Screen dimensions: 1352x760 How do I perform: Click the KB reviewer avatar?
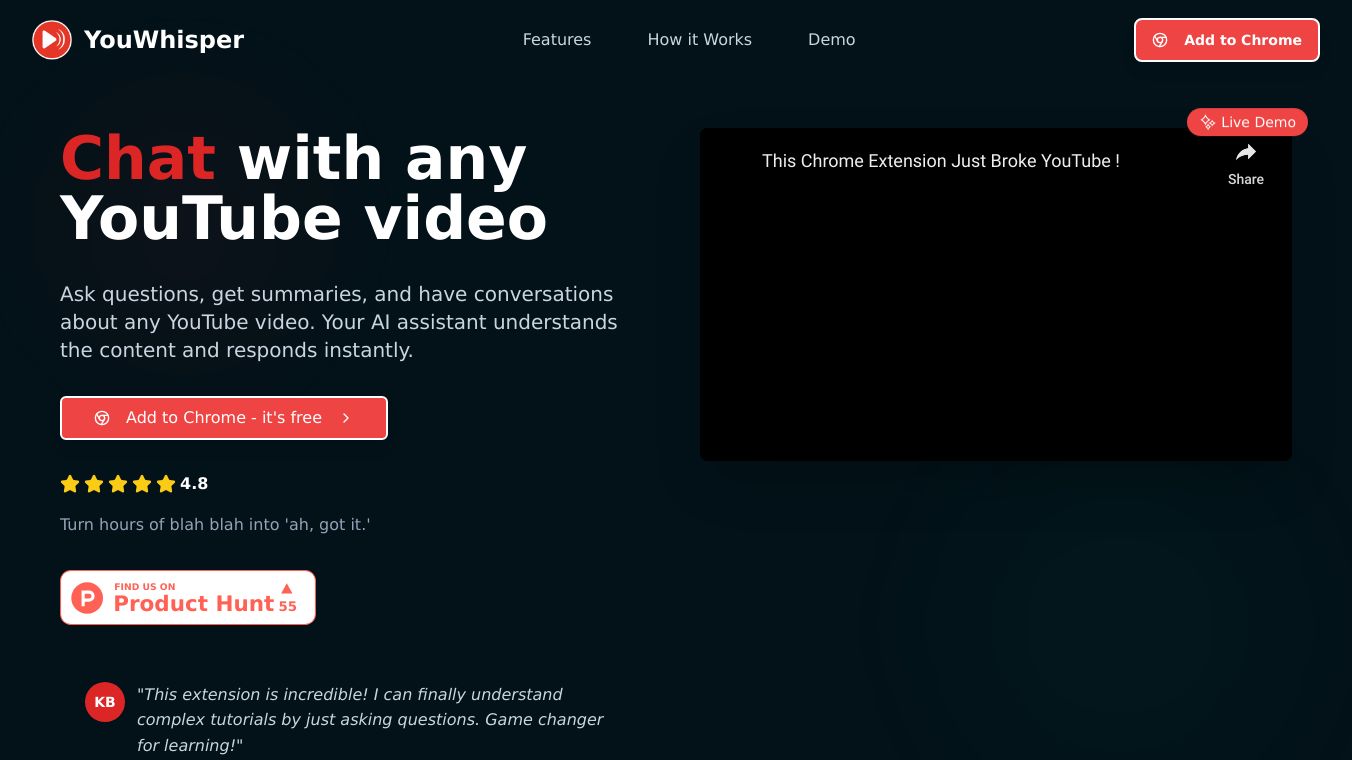(105, 702)
